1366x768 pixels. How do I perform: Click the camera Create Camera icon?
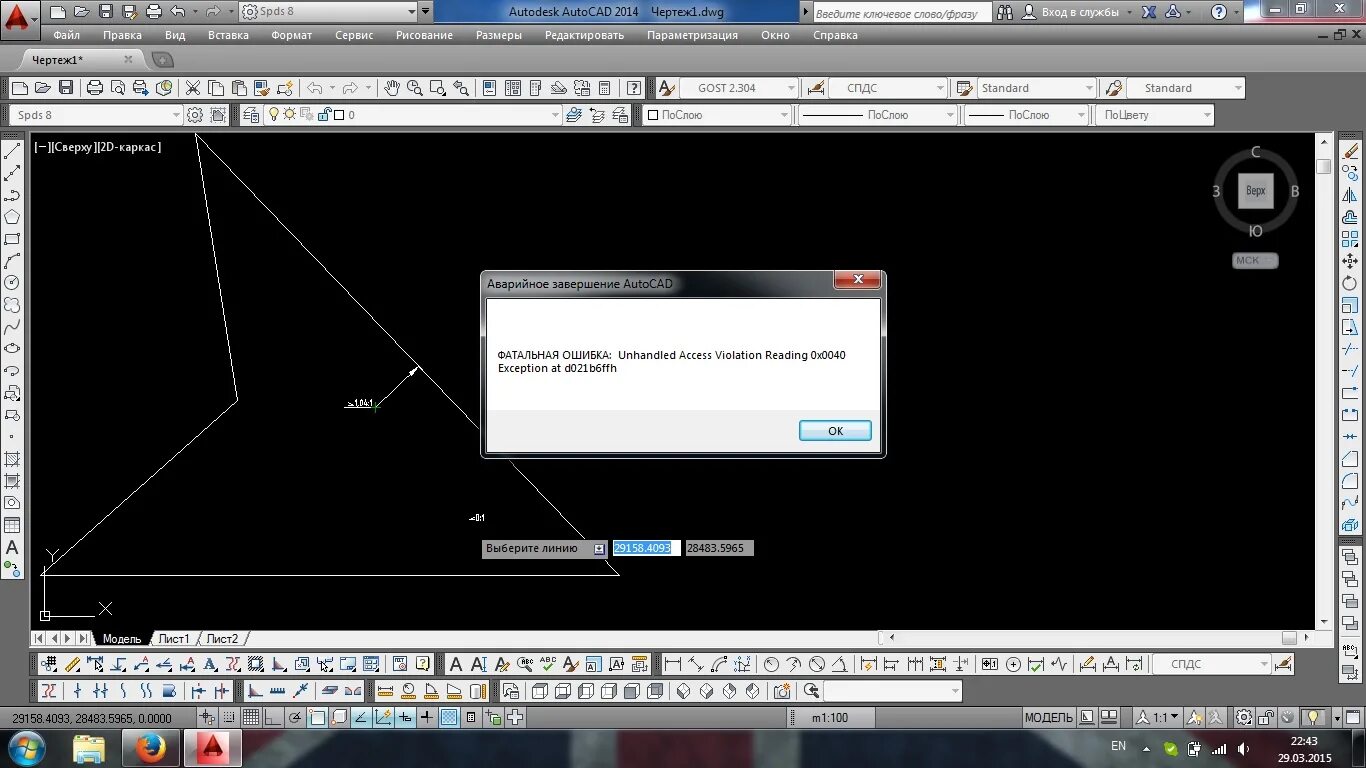pos(782,691)
